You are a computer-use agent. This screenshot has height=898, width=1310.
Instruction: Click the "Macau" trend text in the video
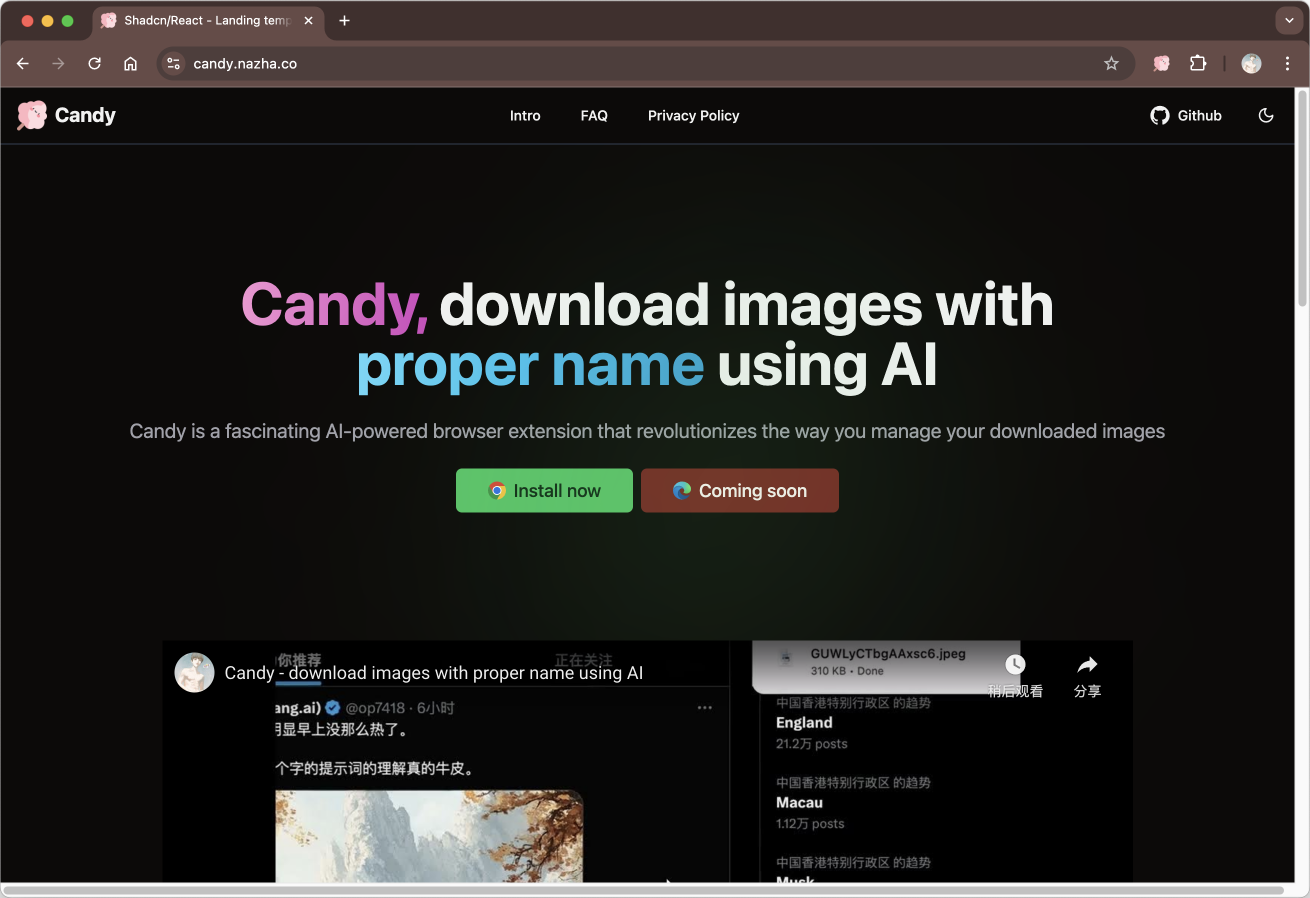(799, 803)
